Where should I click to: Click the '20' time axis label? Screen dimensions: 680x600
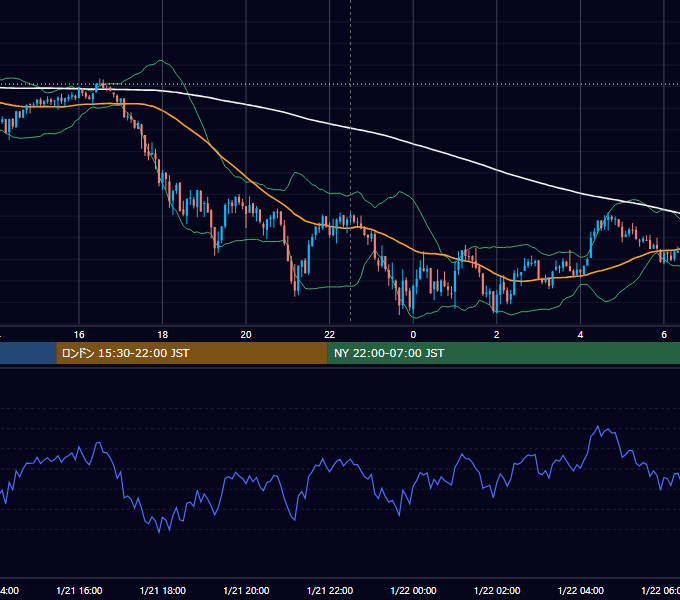(x=246, y=335)
